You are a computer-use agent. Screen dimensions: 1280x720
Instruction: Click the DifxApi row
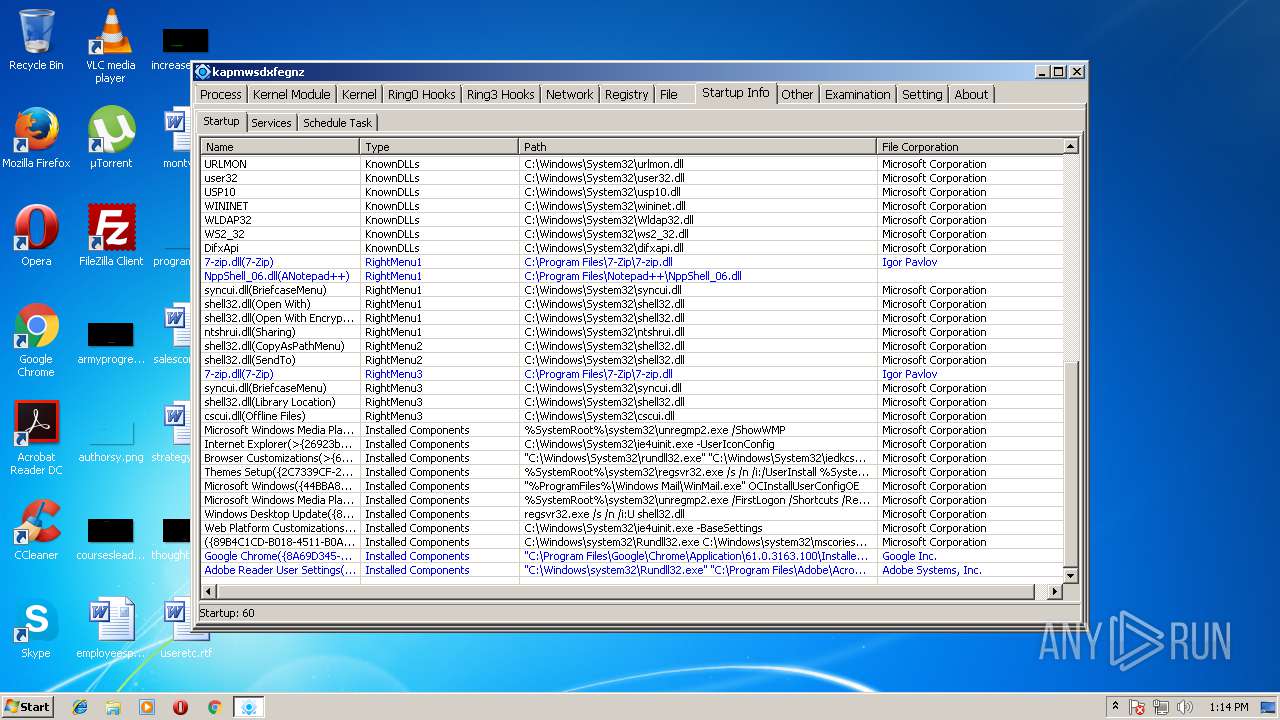(632, 248)
